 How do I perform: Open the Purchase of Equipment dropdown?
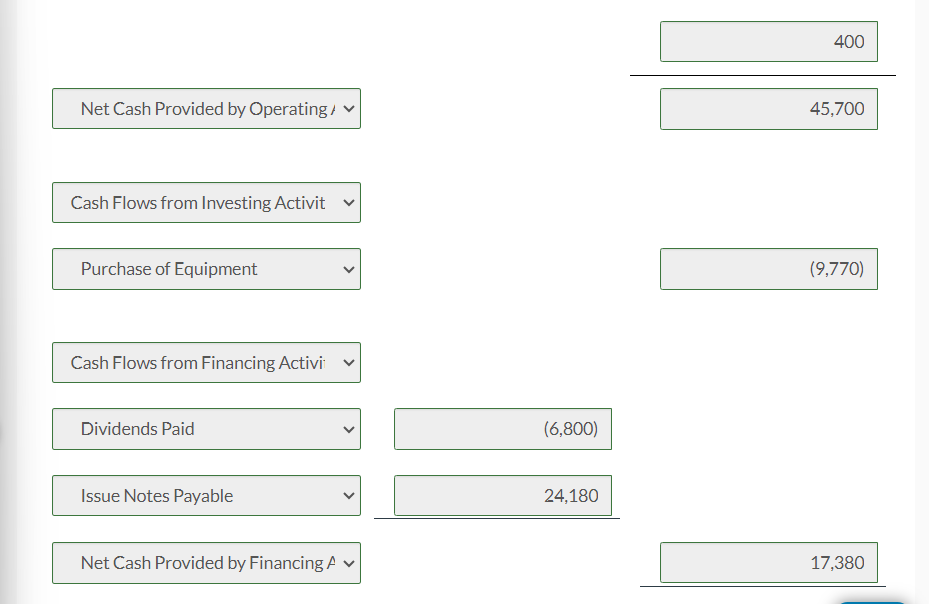206,269
